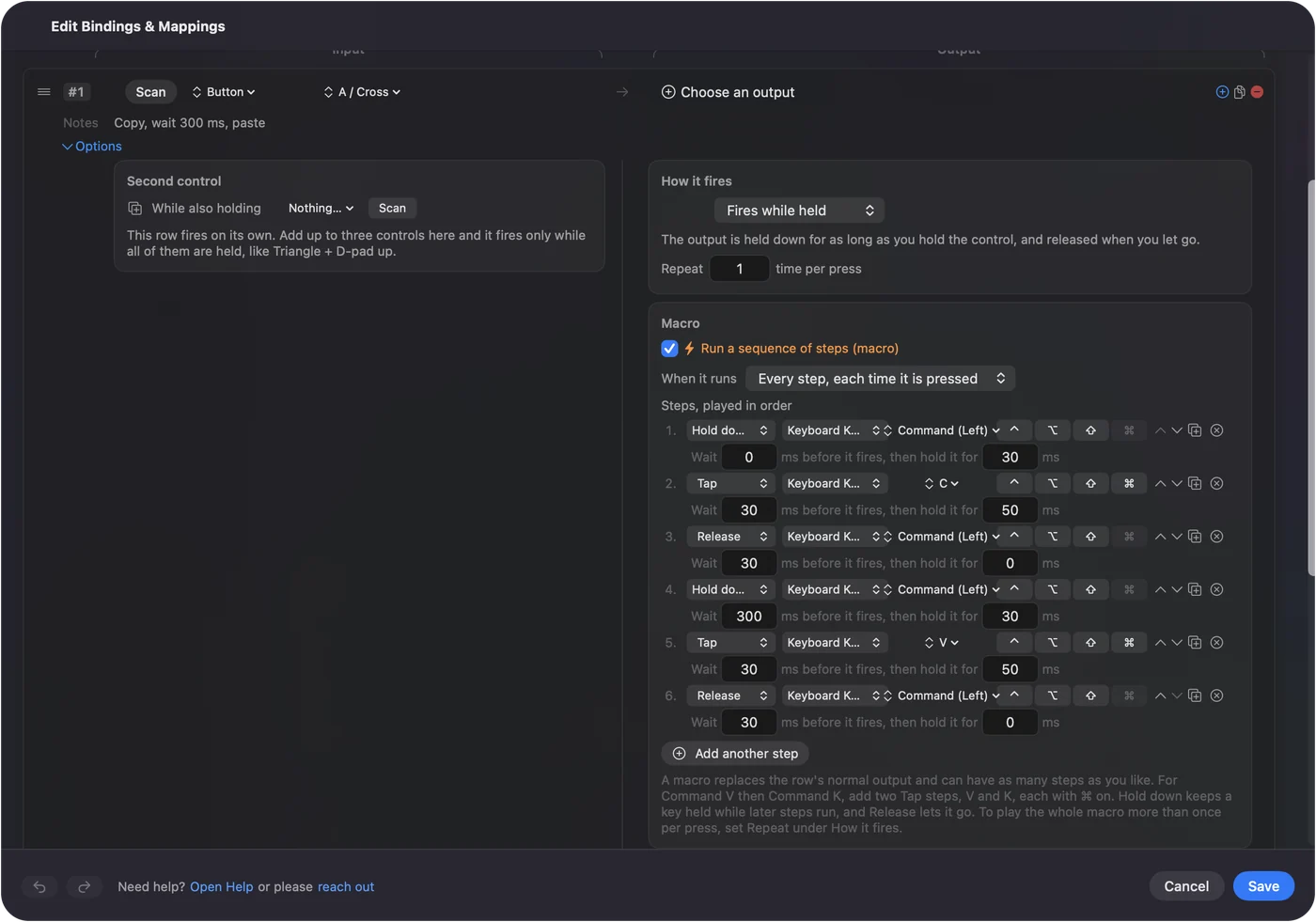1316x922 pixels.
Task: Toggle the Command modifier on step 2
Action: coord(1129,483)
